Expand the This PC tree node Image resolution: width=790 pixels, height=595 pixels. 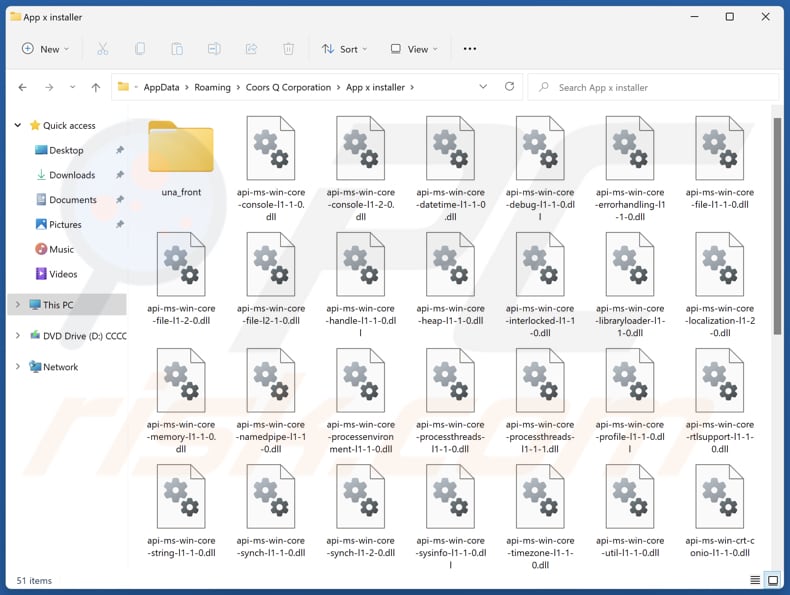(x=17, y=305)
